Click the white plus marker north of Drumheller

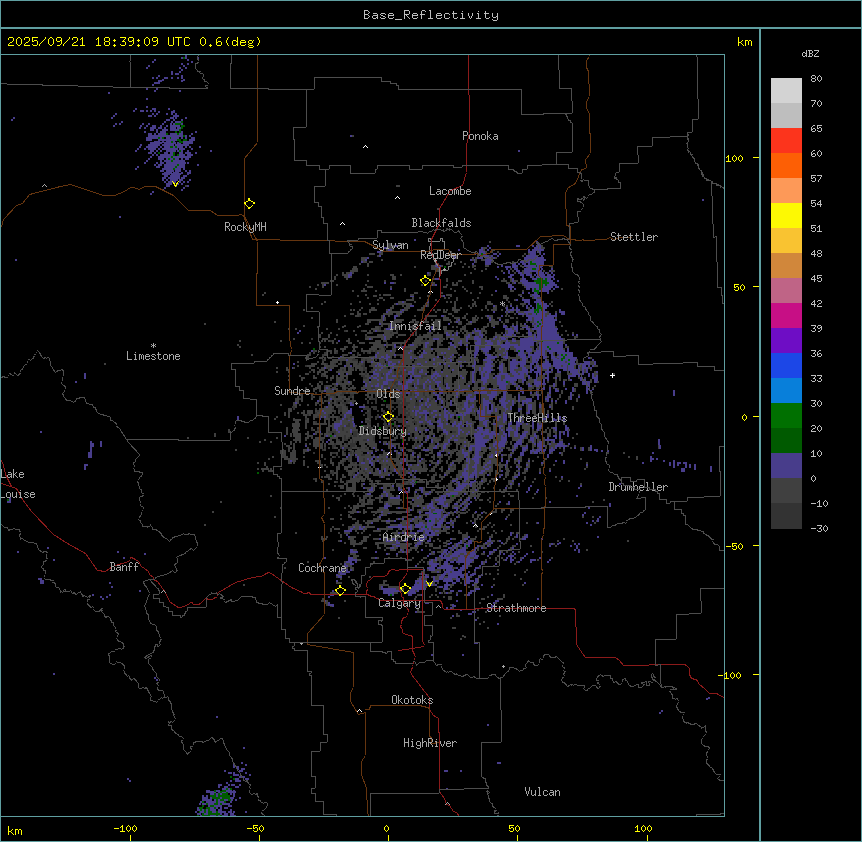612,375
